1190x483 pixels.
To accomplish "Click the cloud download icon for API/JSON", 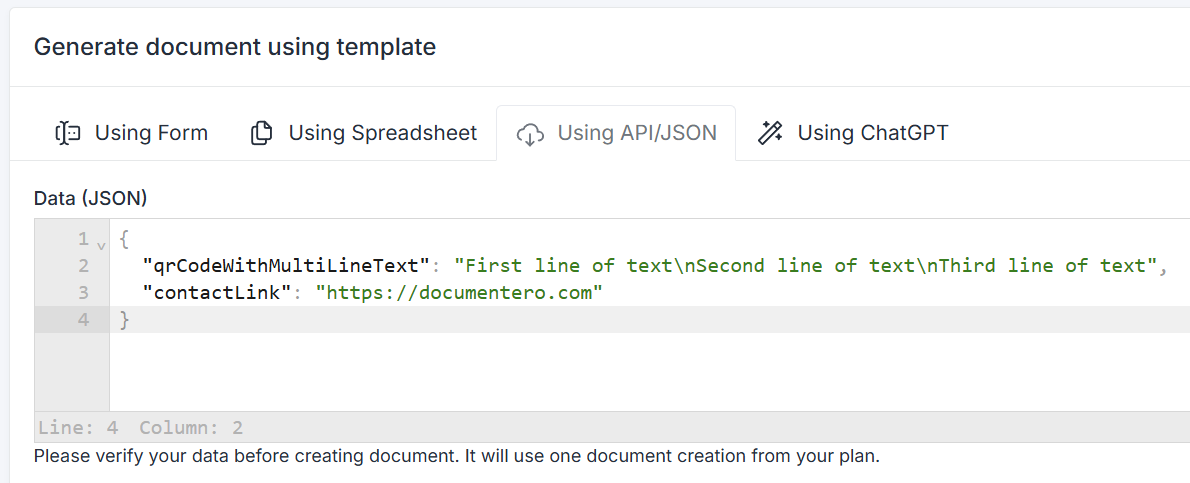I will tap(529, 133).
